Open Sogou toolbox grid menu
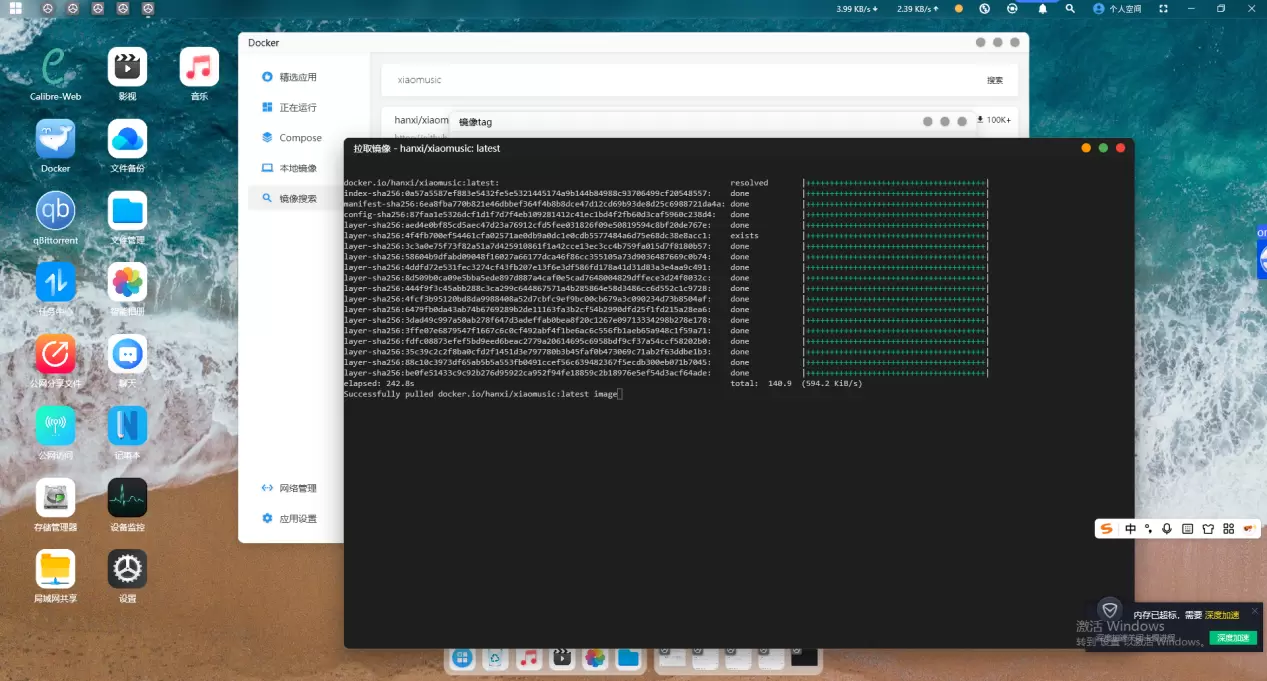This screenshot has height=681, width=1267. click(1228, 529)
